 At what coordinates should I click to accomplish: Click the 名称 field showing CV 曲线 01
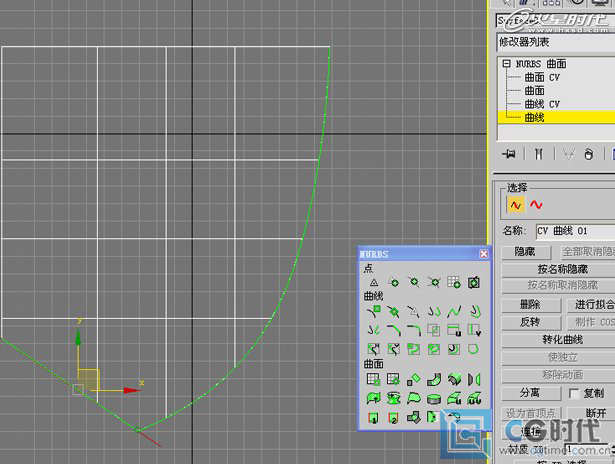point(575,231)
